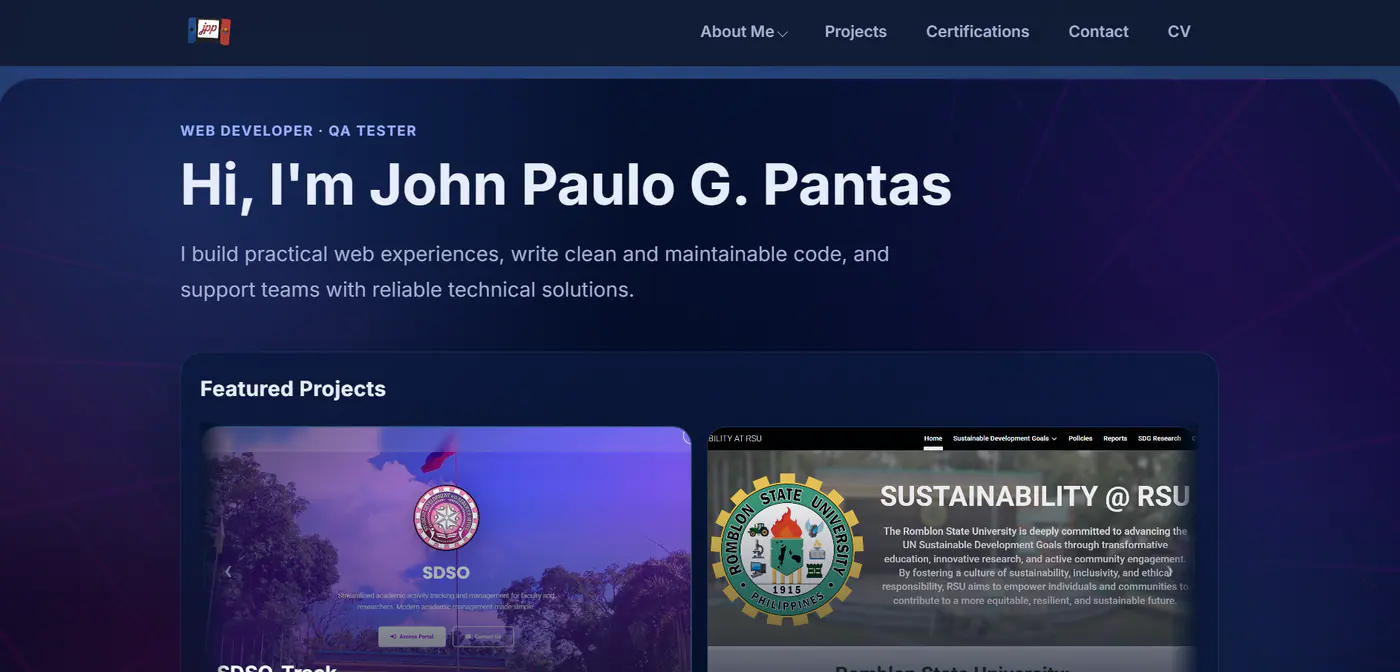Open the Projects page
The height and width of the screenshot is (672, 1400).
(x=855, y=32)
